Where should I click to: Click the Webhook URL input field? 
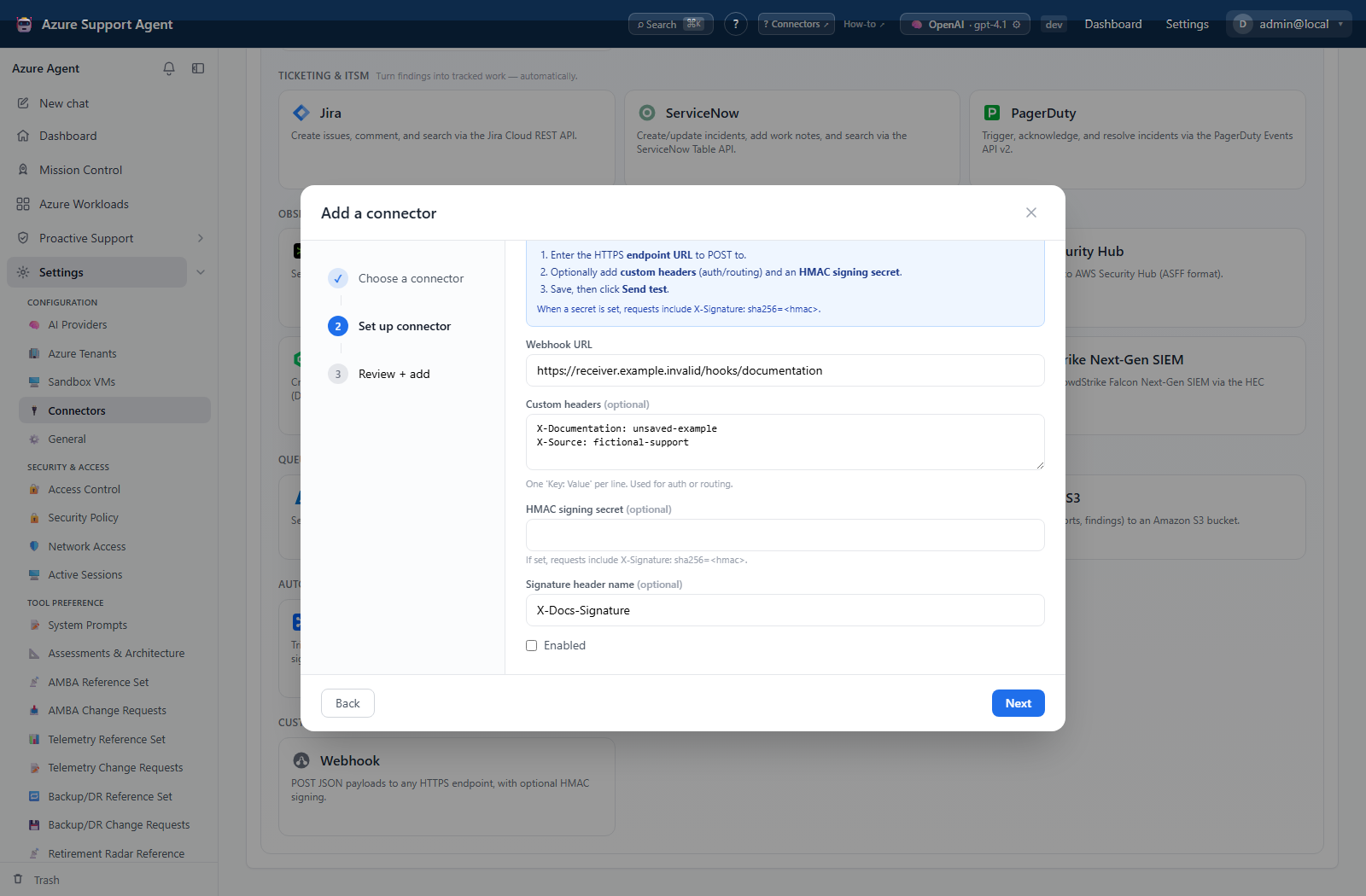tap(785, 370)
